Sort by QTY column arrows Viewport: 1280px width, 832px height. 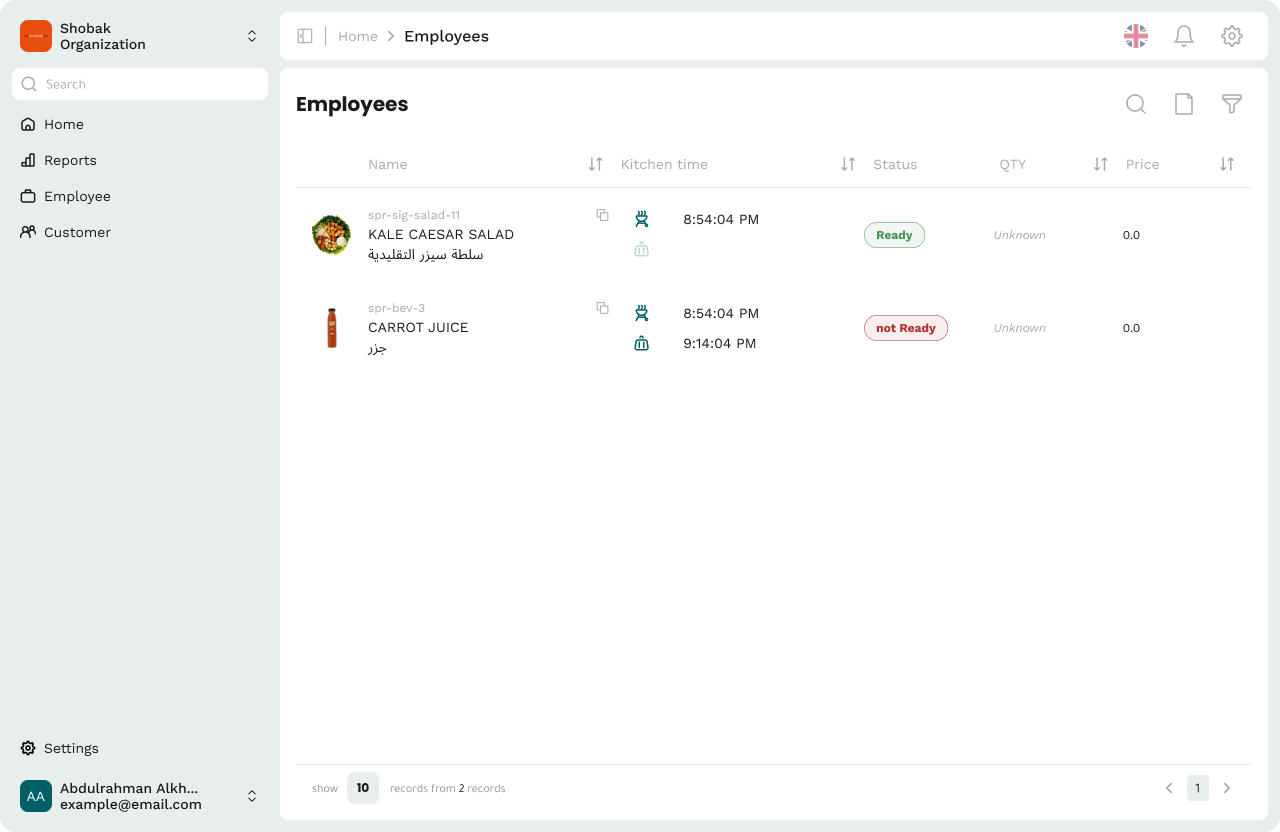click(1101, 164)
